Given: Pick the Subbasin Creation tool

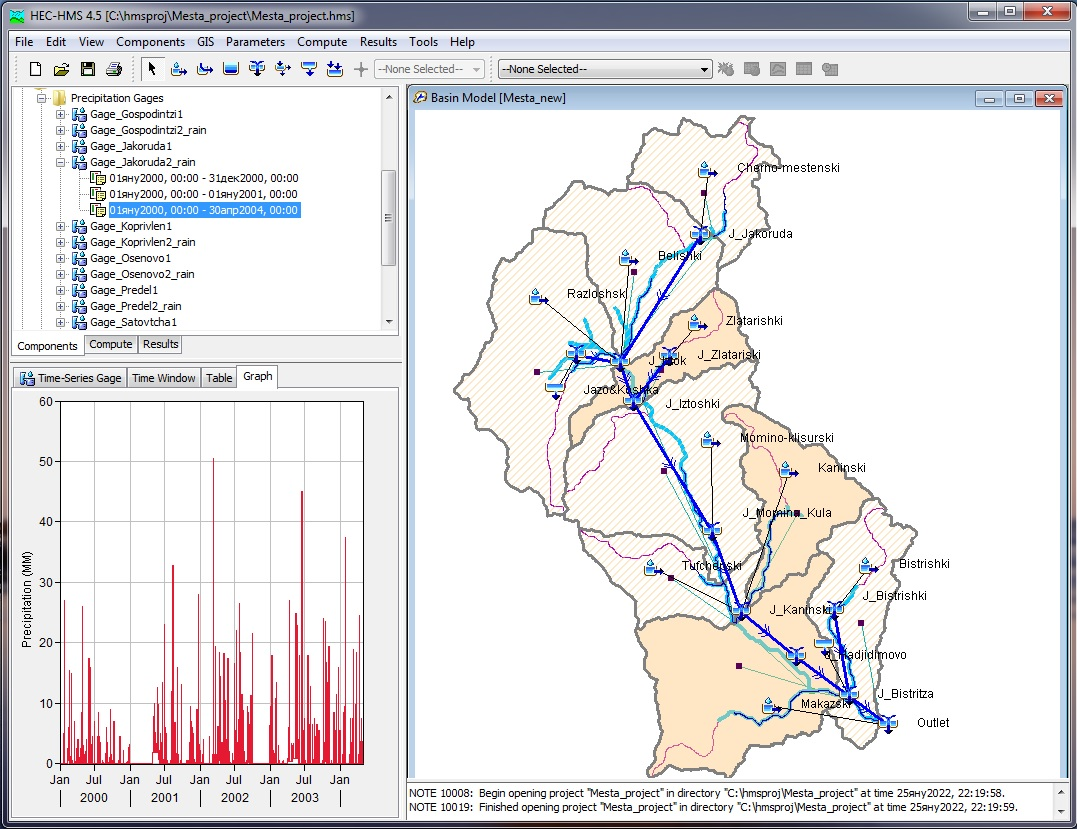Looking at the screenshot, I should [179, 69].
